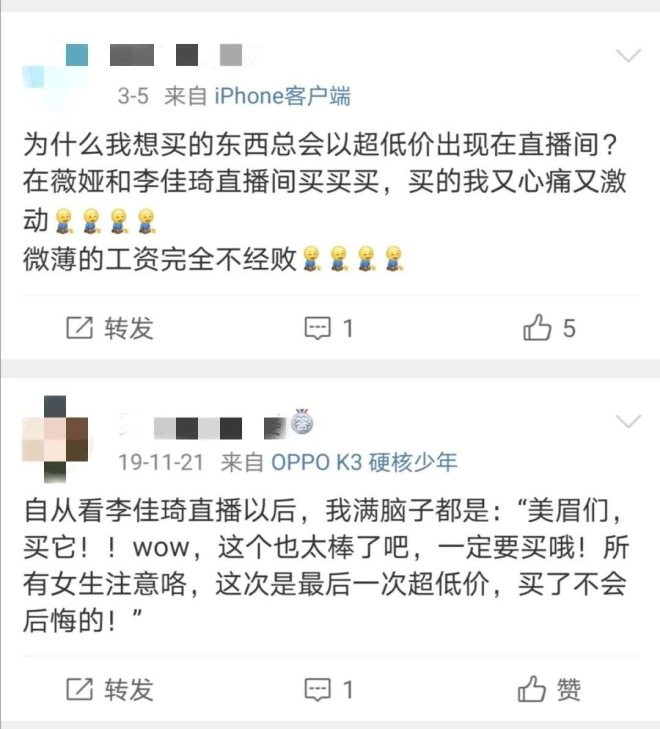Tap the 赞 thumbs-up on second post

532,689
